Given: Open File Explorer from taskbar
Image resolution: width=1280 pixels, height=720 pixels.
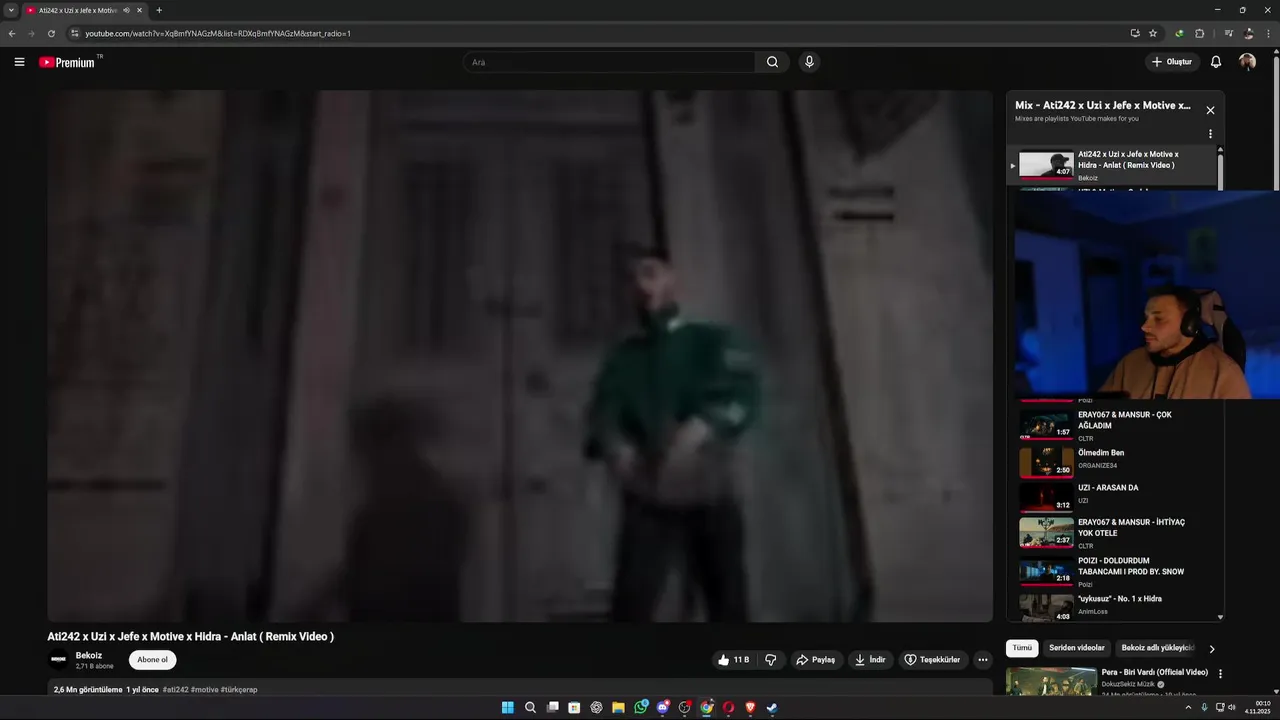Looking at the screenshot, I should pos(619,707).
